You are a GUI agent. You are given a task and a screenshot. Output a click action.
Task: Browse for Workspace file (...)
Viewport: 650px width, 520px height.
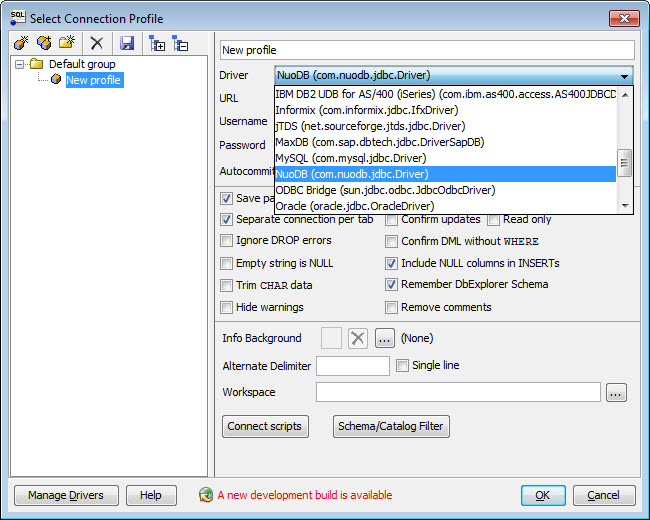point(616,393)
